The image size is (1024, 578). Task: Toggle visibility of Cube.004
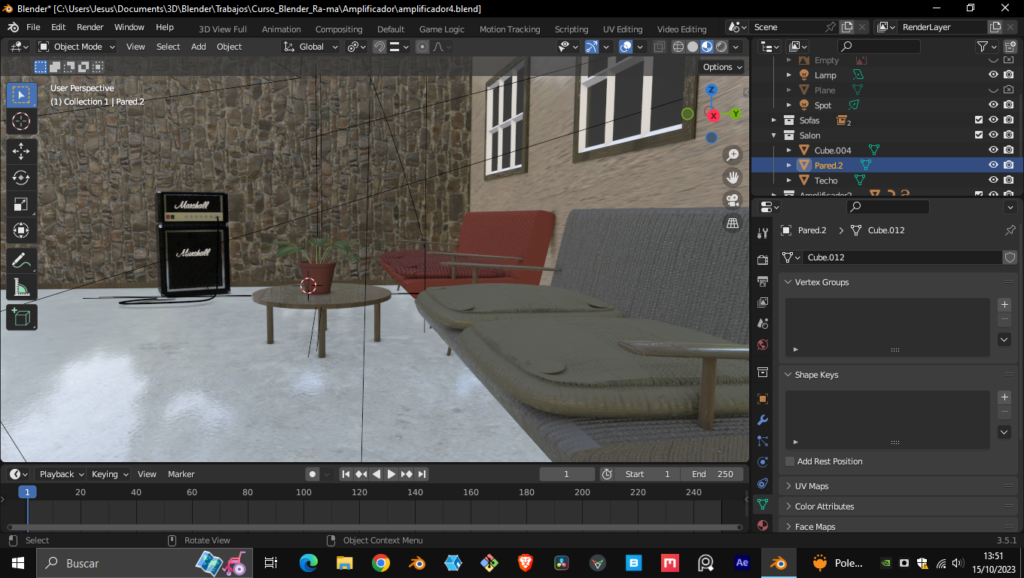coord(993,150)
